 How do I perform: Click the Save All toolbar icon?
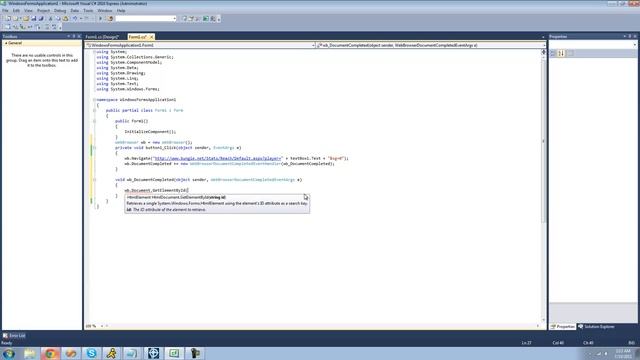click(41, 19)
